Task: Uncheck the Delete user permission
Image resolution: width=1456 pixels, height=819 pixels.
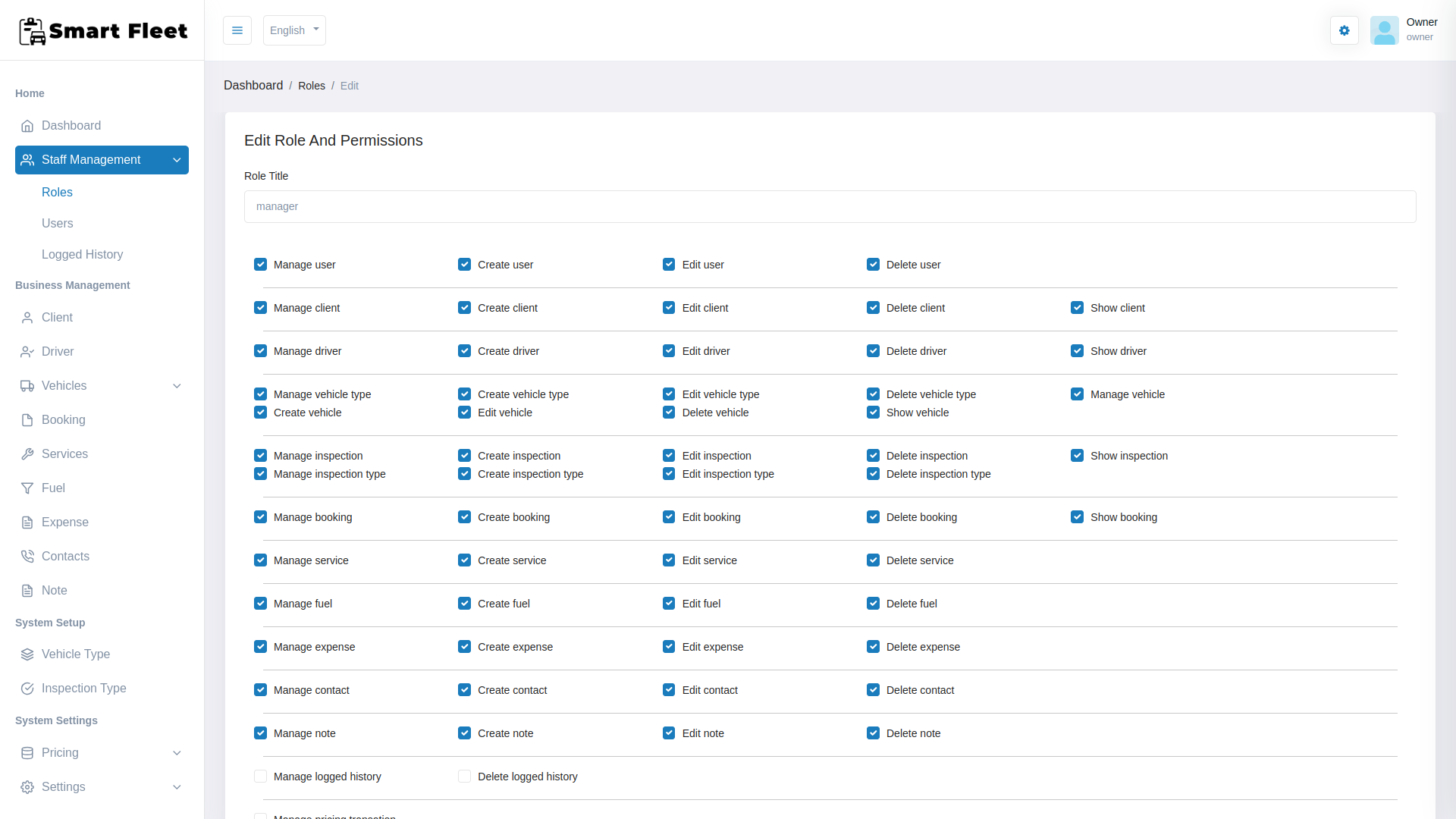Action: pyautogui.click(x=873, y=265)
